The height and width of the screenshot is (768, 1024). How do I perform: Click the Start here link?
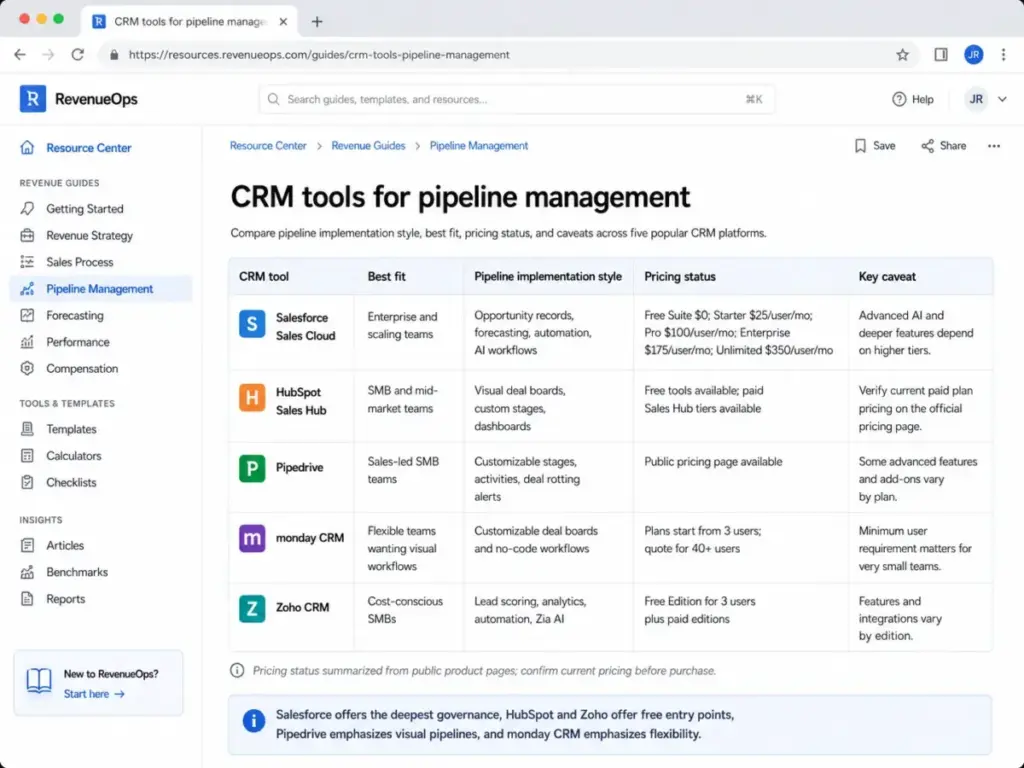click(x=94, y=694)
